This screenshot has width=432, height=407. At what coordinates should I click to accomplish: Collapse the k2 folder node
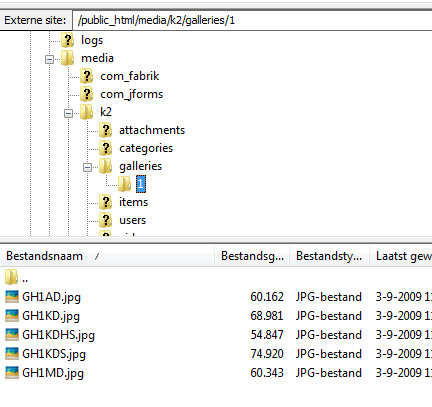(x=68, y=113)
